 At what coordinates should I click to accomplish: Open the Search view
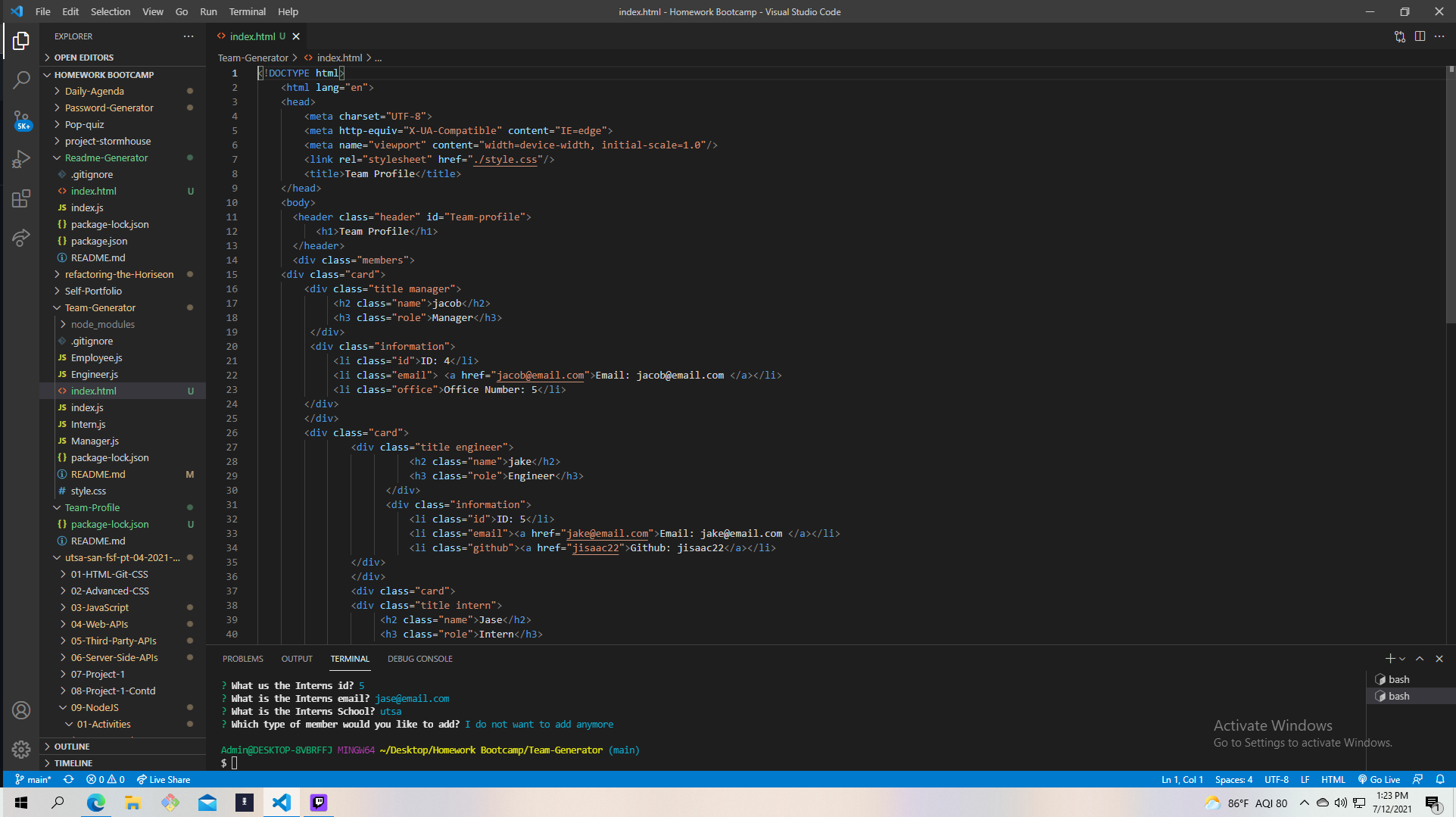point(20,80)
